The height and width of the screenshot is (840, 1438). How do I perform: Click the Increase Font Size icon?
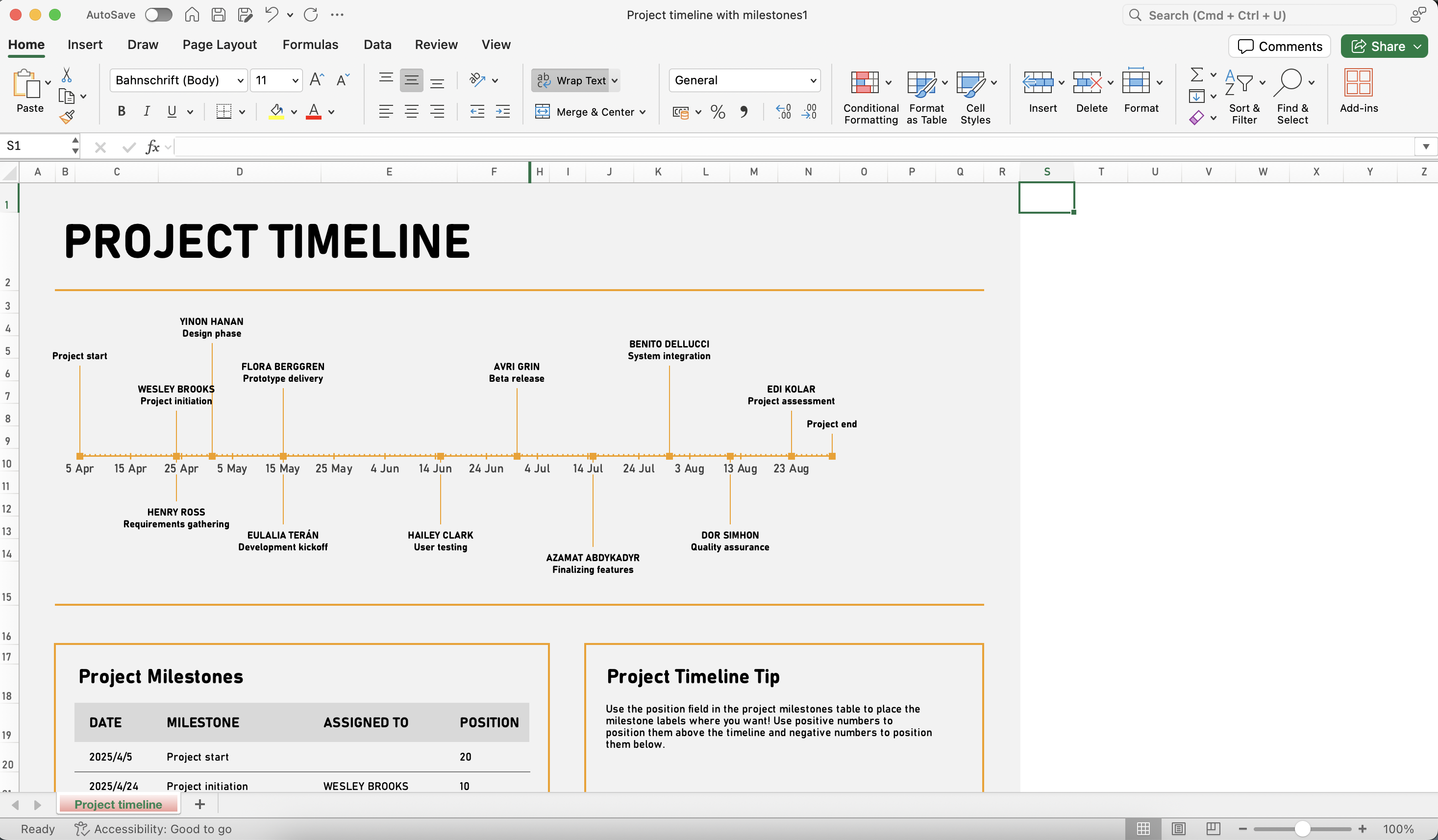317,80
